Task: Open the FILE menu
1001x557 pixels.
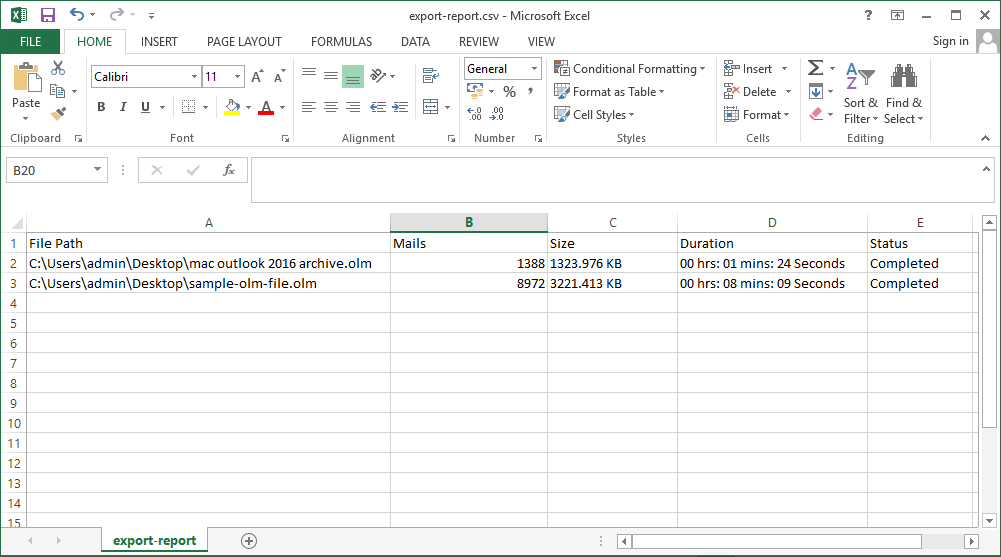Action: [30, 42]
